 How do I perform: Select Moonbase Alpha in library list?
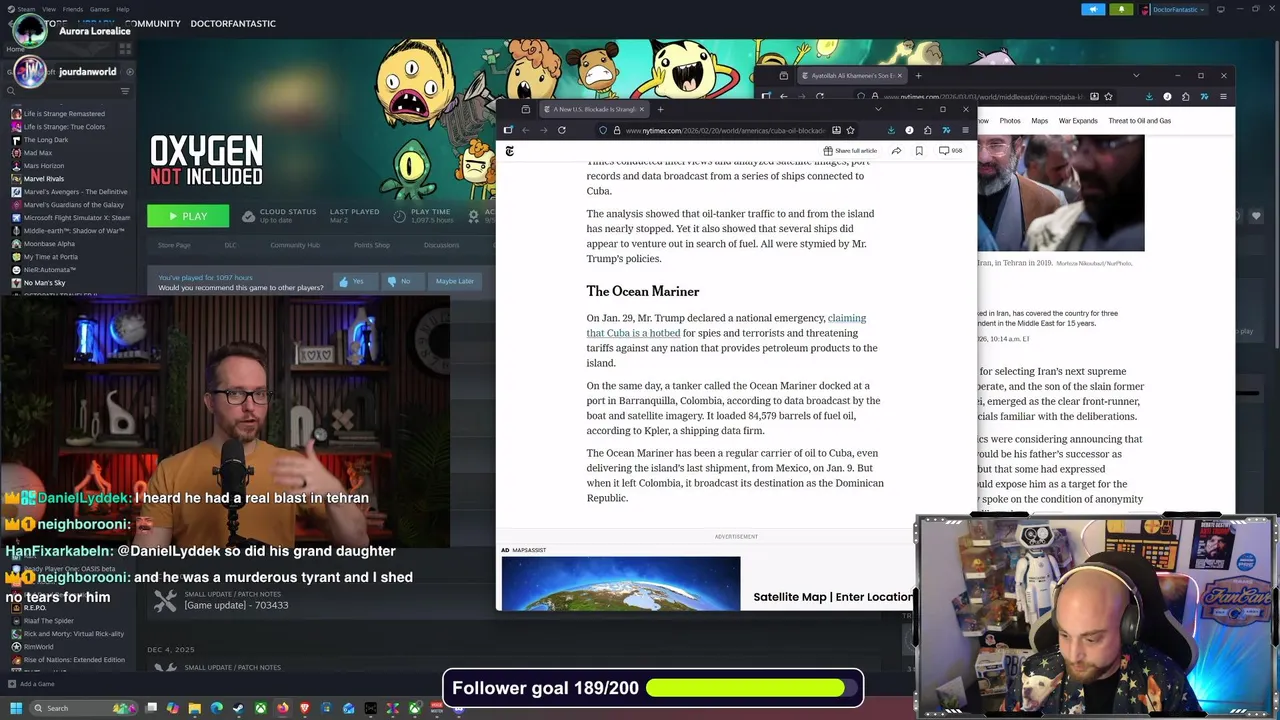pyautogui.click(x=49, y=244)
